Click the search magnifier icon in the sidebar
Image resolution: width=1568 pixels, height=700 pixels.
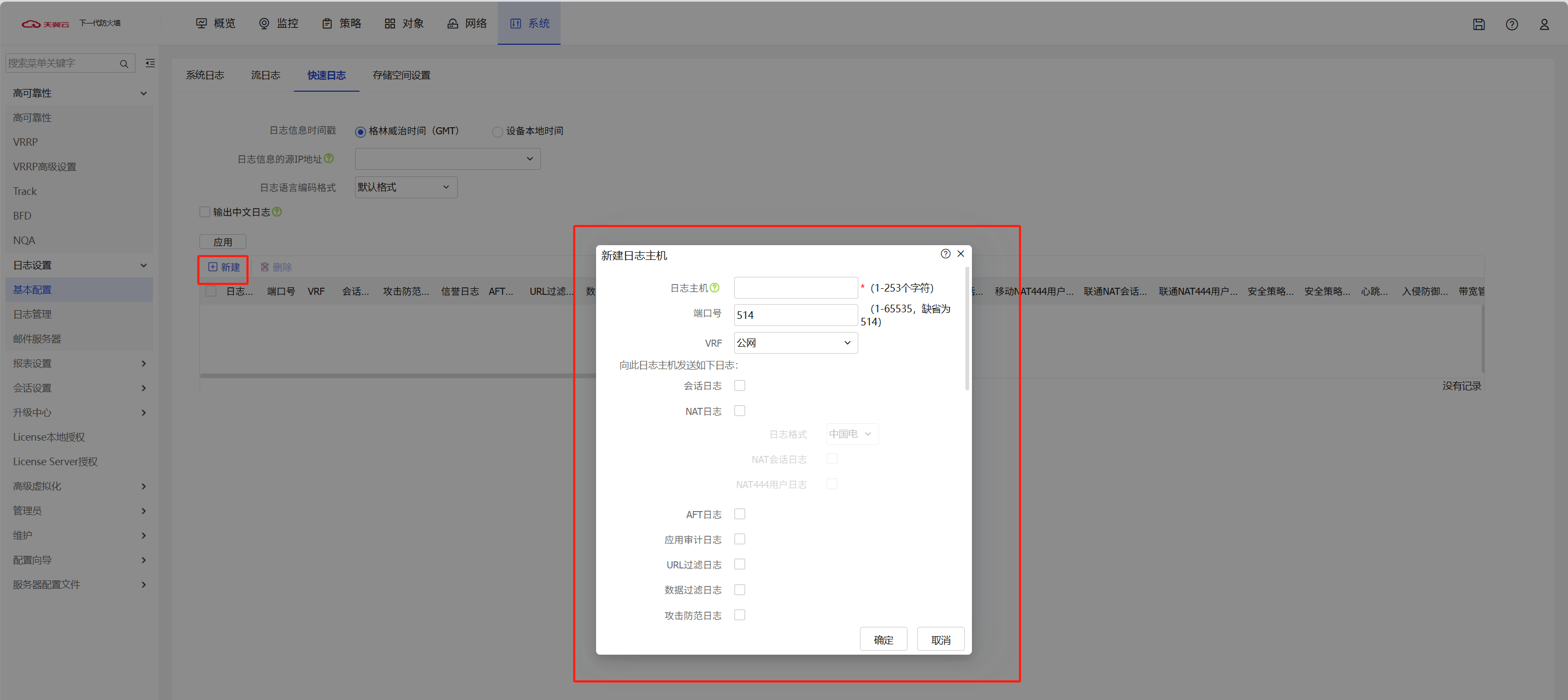tap(124, 63)
